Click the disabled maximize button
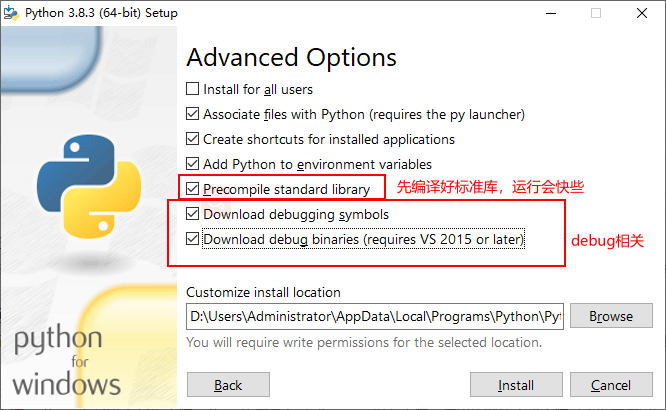This screenshot has width=666, height=410. click(596, 13)
